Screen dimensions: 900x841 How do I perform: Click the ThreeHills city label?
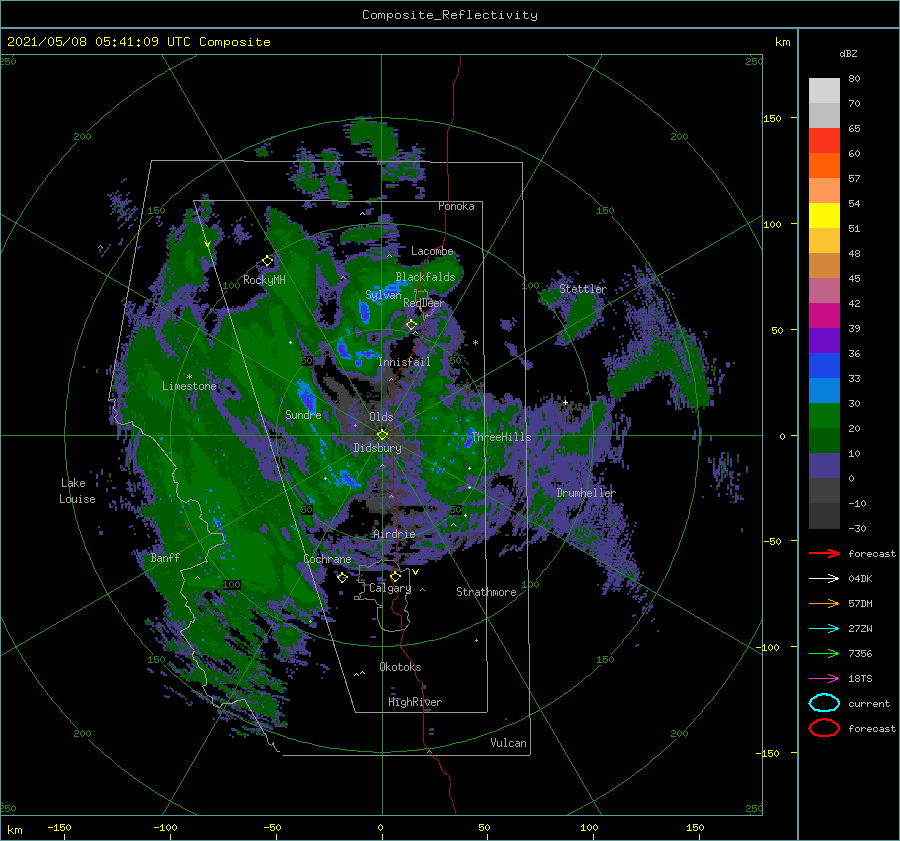pyautogui.click(x=502, y=437)
